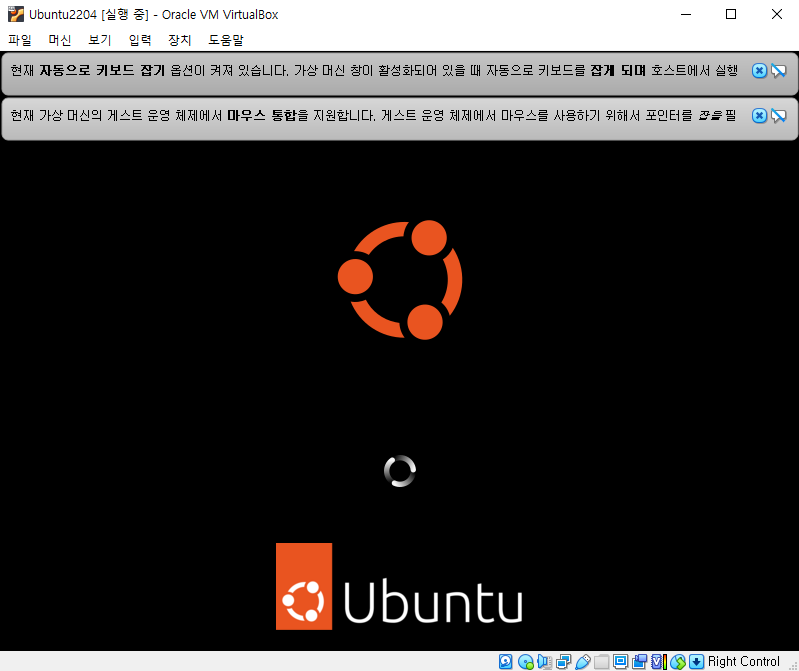
Task: Click the guest screen loading spinner
Action: pyautogui.click(x=400, y=471)
